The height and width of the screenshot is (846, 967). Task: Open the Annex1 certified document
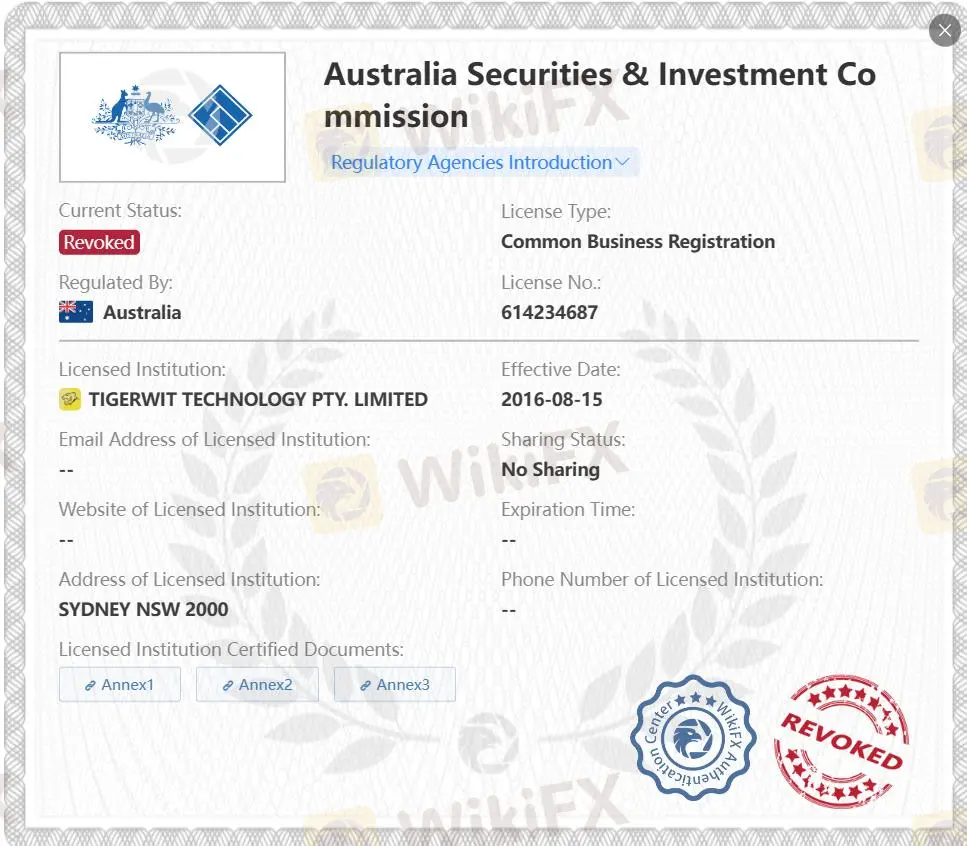pos(120,684)
